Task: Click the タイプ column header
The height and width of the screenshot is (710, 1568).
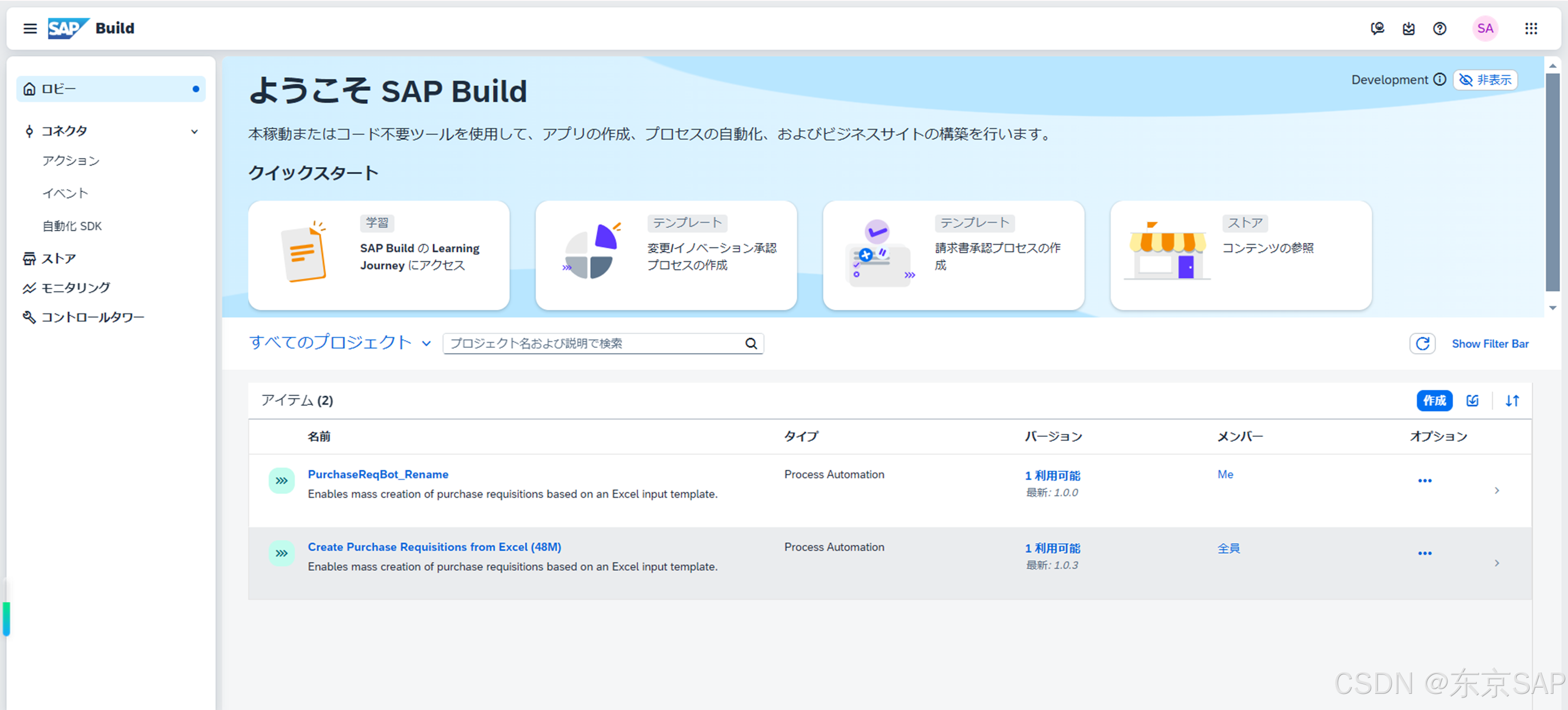Action: 801,436
